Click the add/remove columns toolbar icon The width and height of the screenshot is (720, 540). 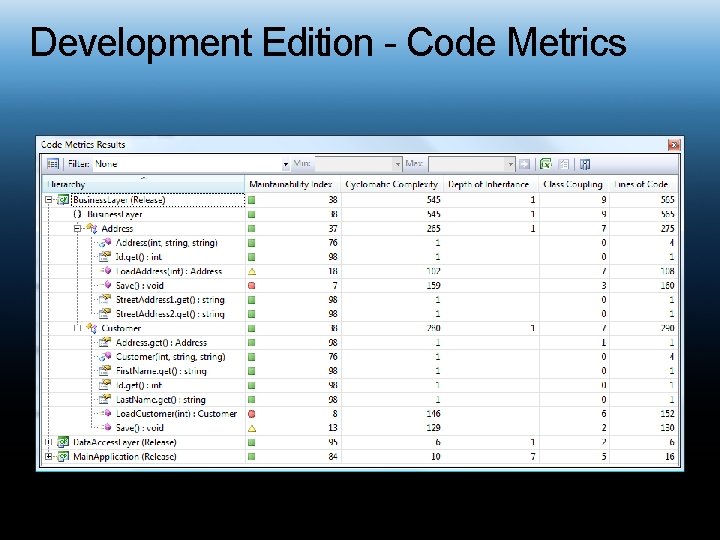click(x=585, y=164)
